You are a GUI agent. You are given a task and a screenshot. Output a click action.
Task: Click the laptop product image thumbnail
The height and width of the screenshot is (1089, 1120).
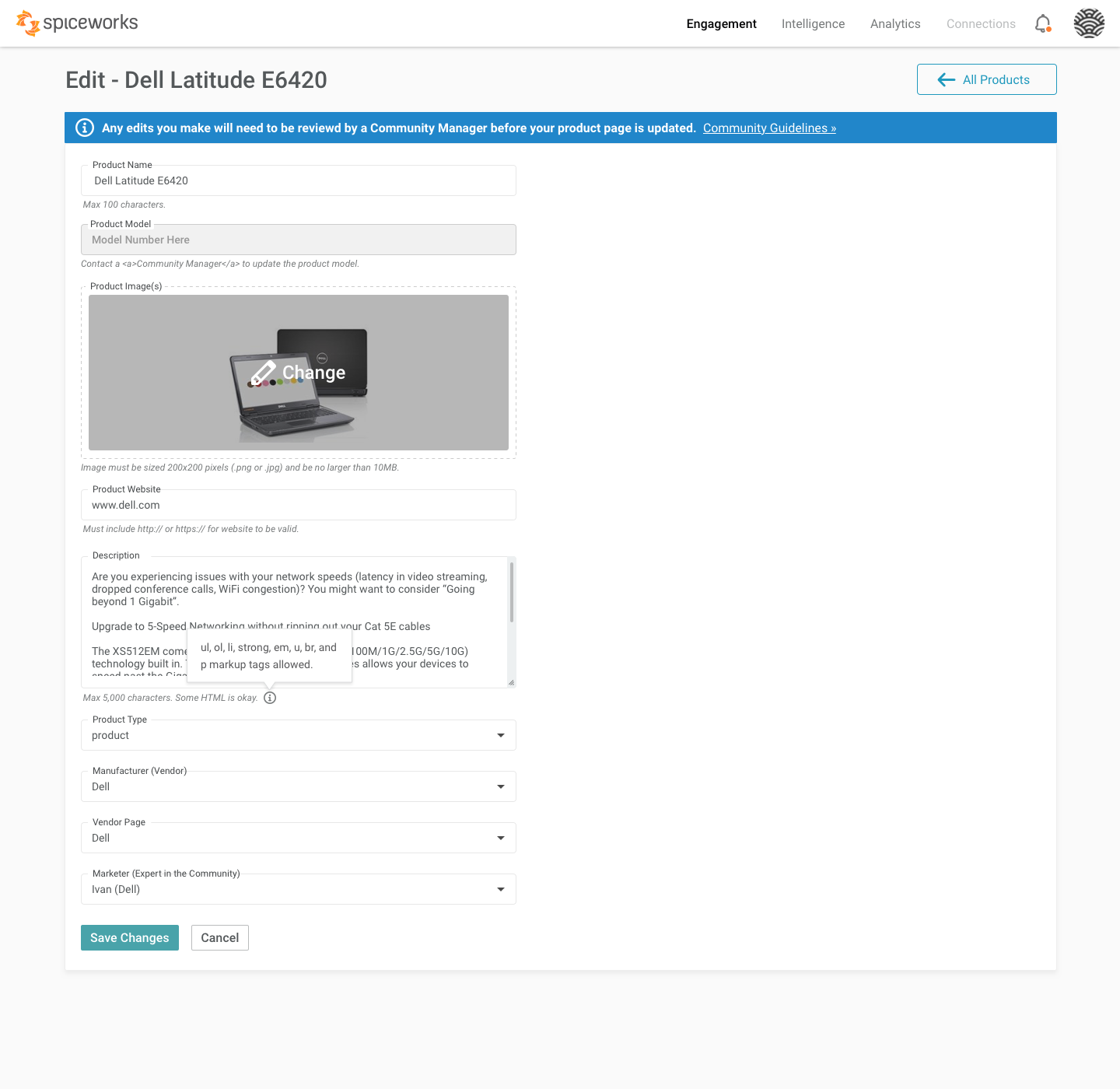[x=299, y=373]
